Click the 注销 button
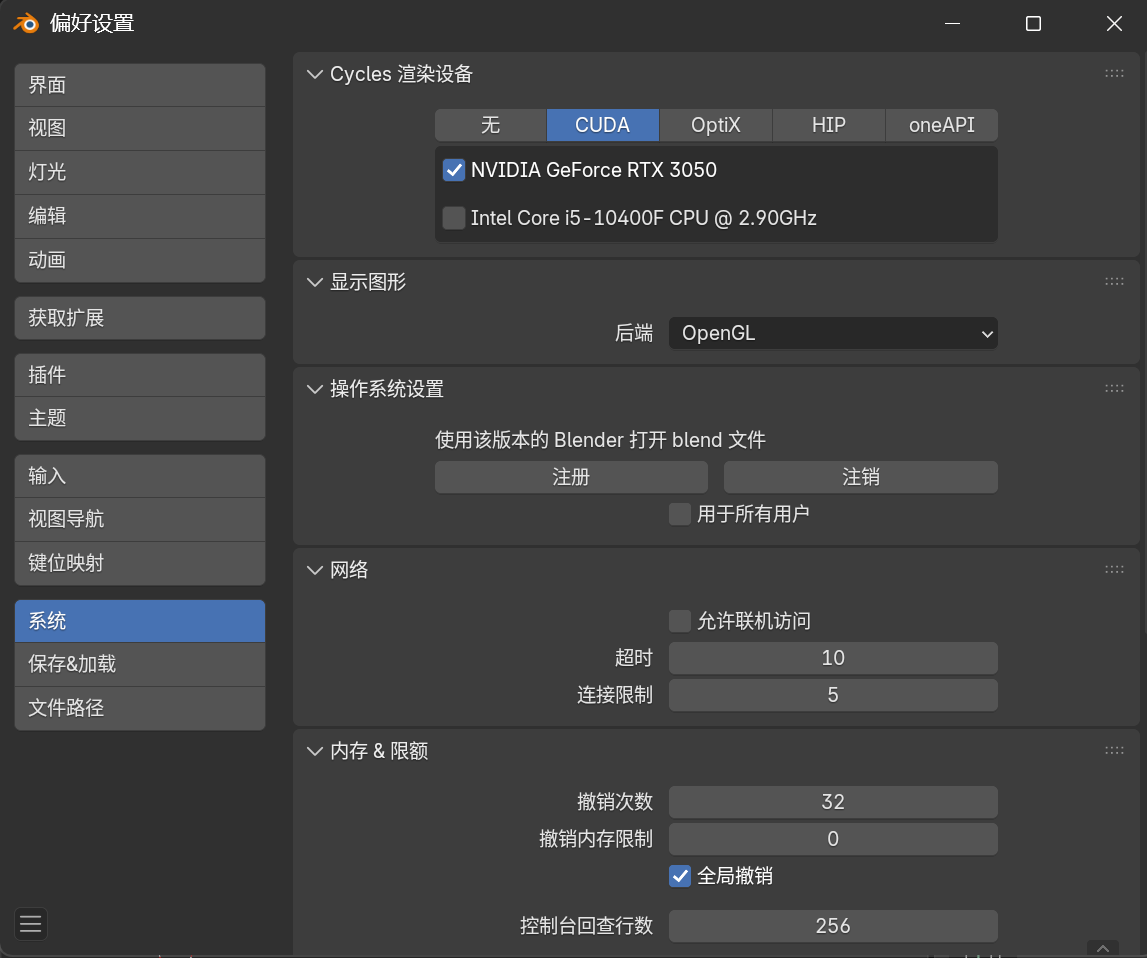This screenshot has width=1147, height=958. [861, 477]
